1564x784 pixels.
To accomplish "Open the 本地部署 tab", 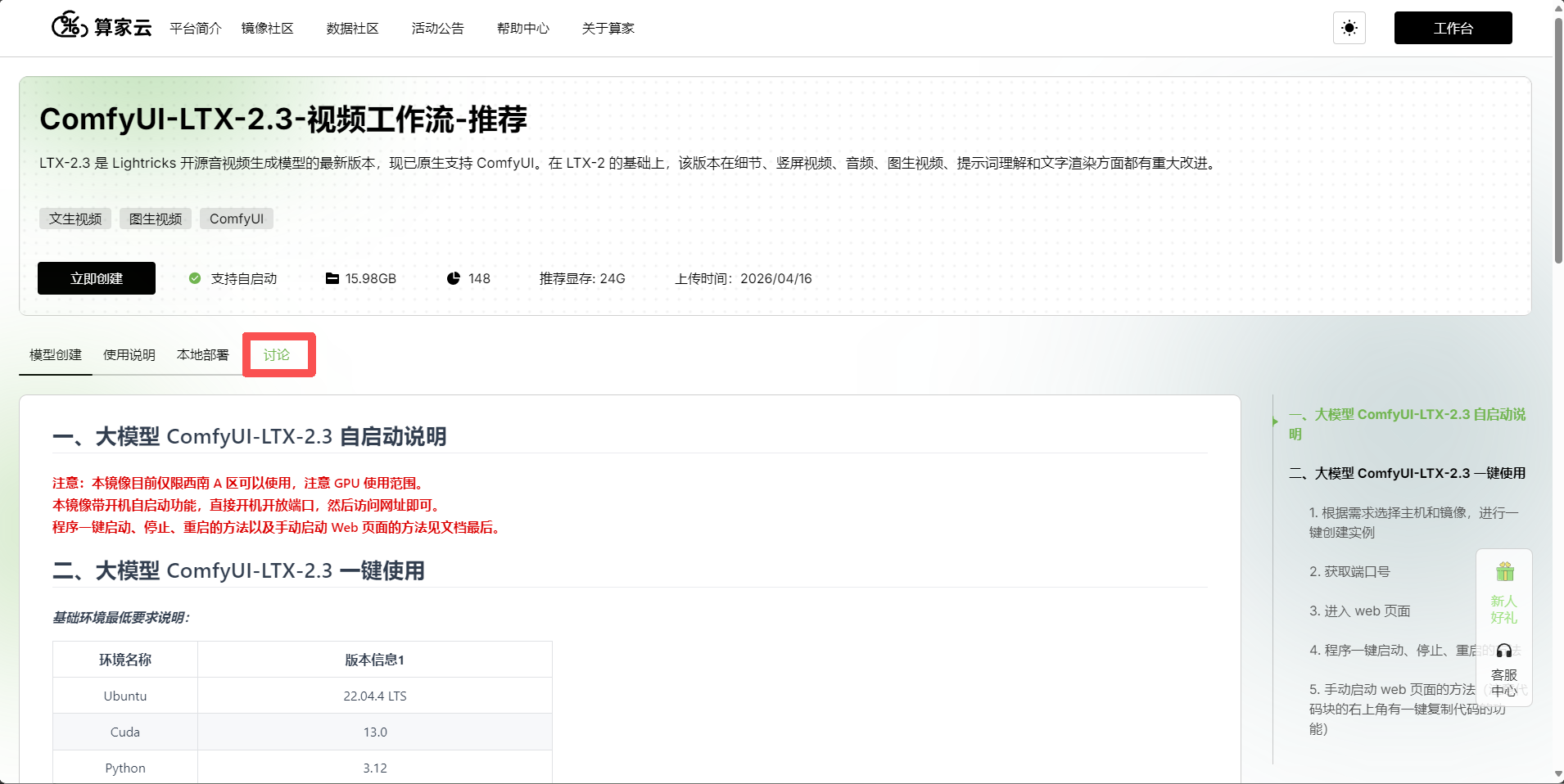I will pyautogui.click(x=203, y=354).
